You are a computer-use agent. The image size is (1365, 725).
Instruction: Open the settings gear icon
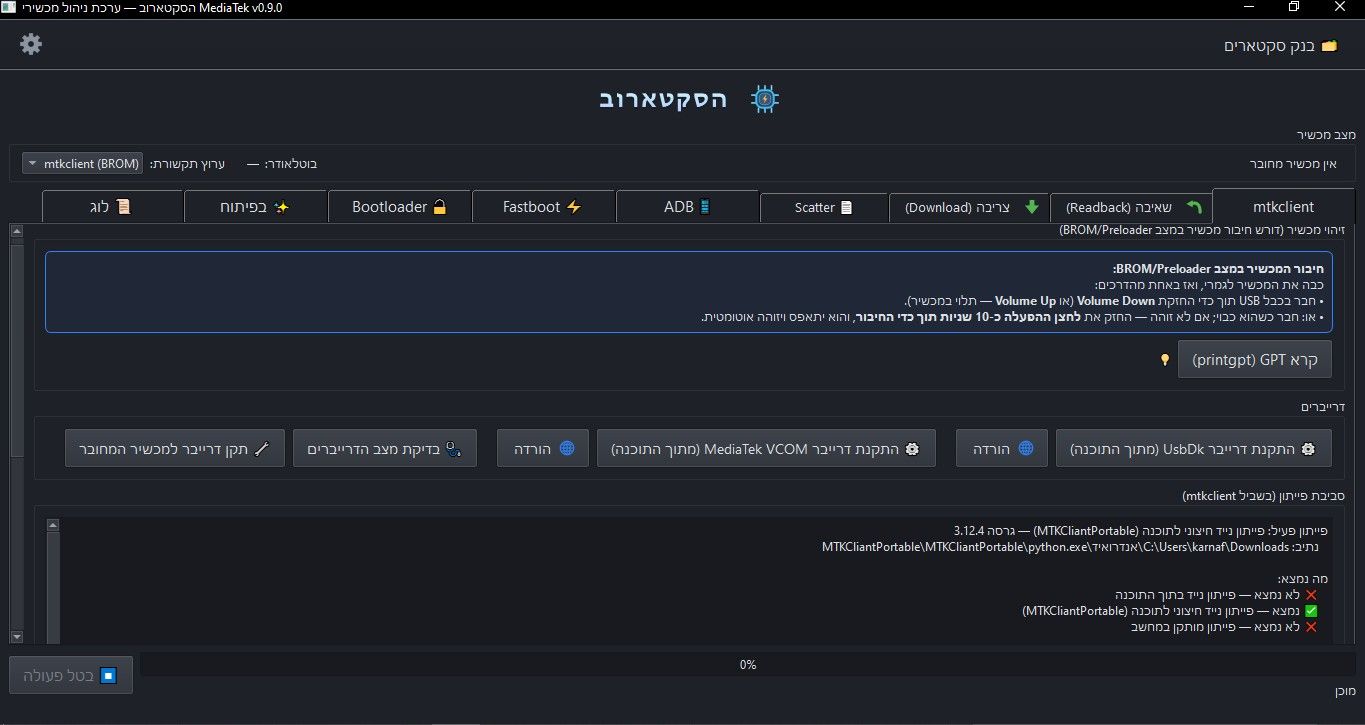tap(31, 44)
